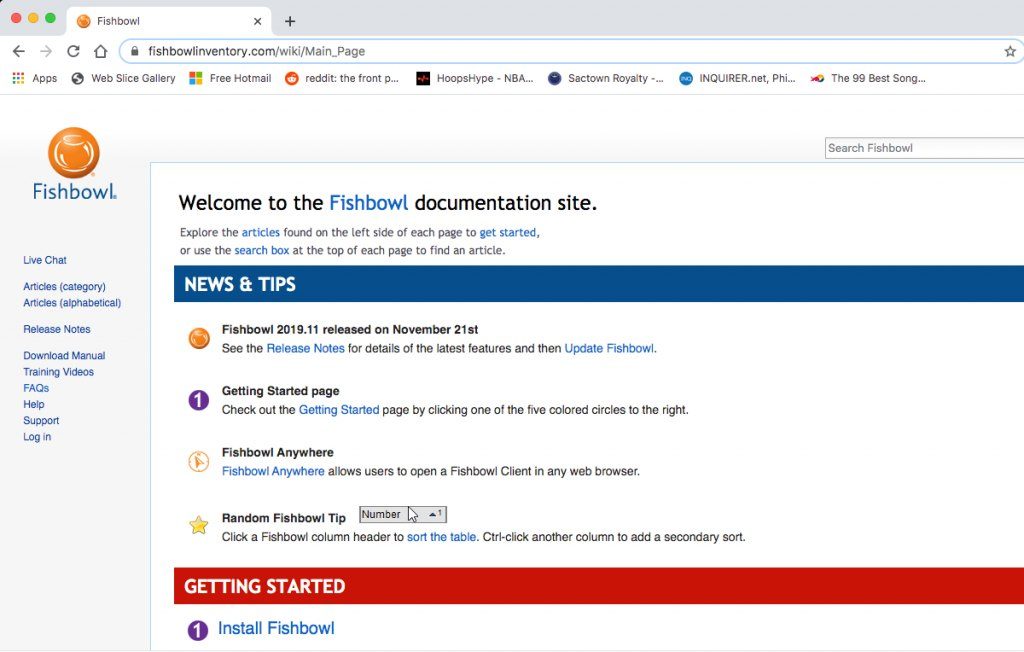Click the yellow star beside Random Fishbowl Tip
The width and height of the screenshot is (1024, 652).
tap(197, 523)
